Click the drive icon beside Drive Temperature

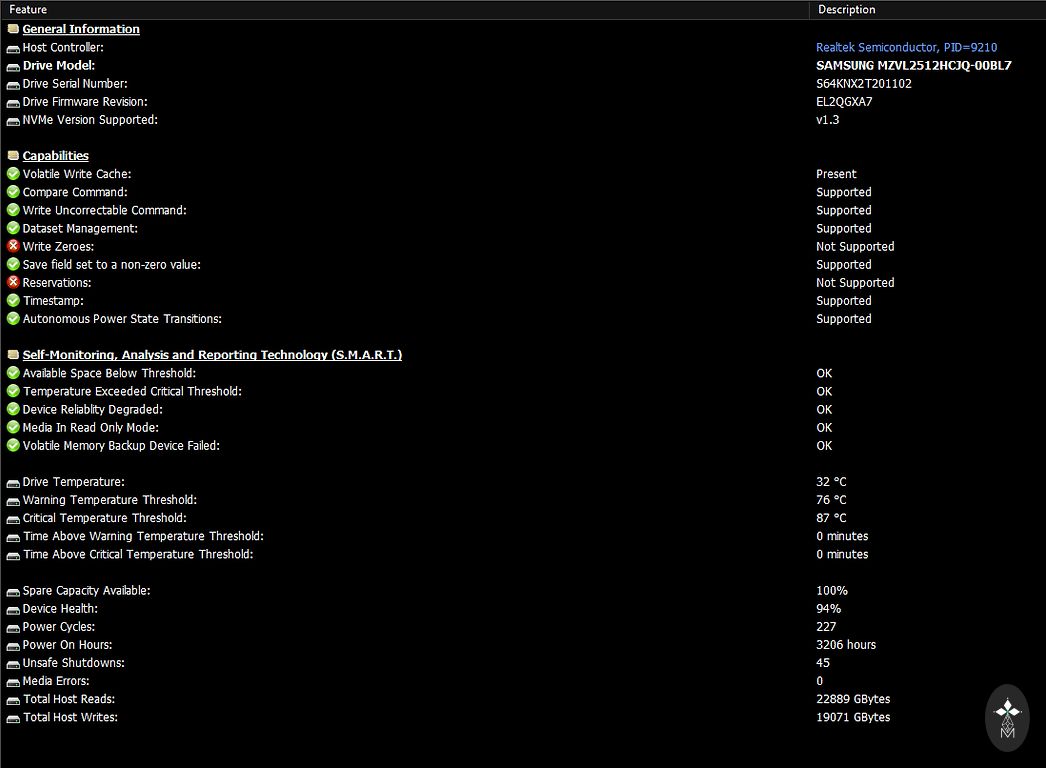pyautogui.click(x=13, y=482)
